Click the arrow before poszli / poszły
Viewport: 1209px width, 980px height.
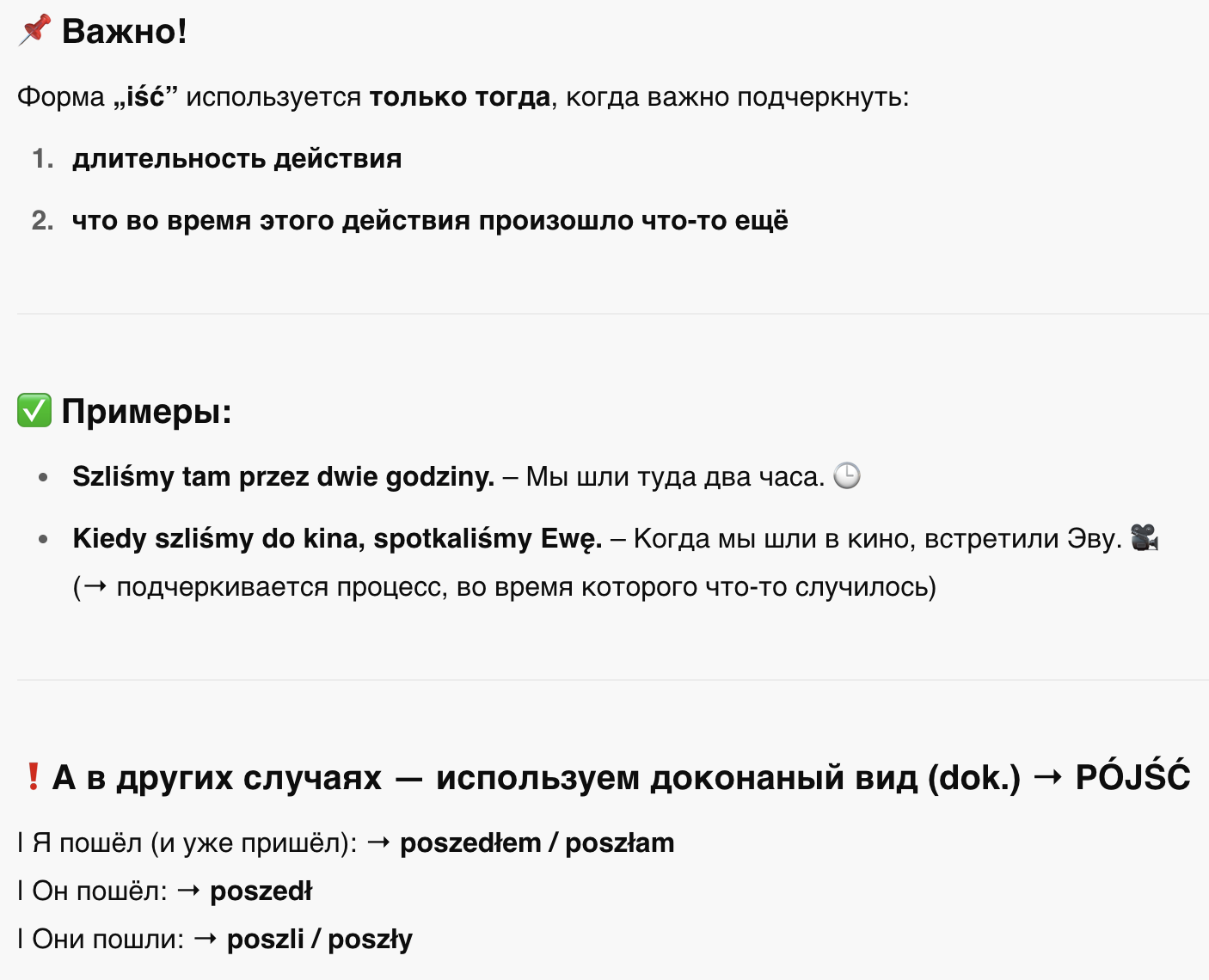[x=206, y=939]
